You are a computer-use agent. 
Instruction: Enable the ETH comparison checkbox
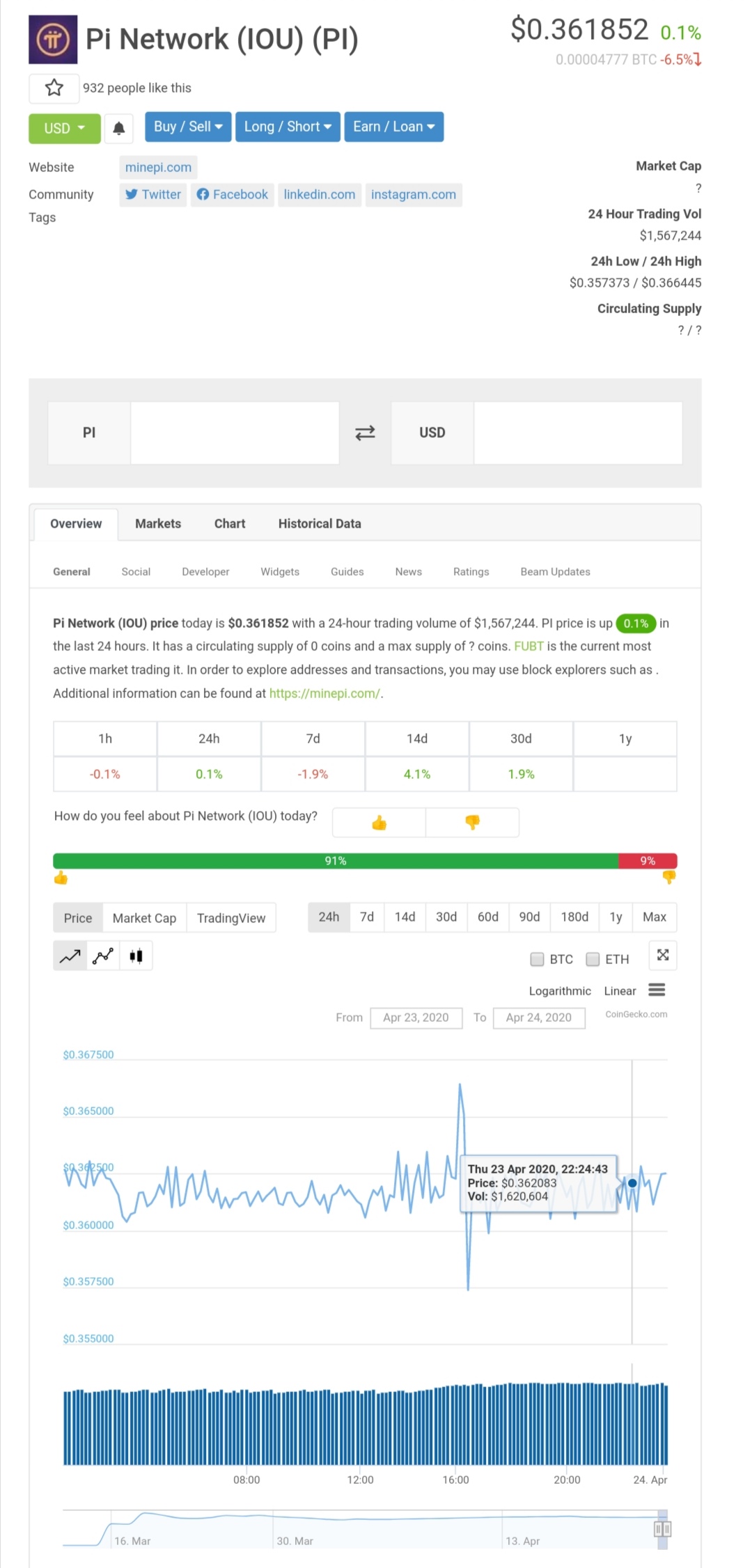593,959
